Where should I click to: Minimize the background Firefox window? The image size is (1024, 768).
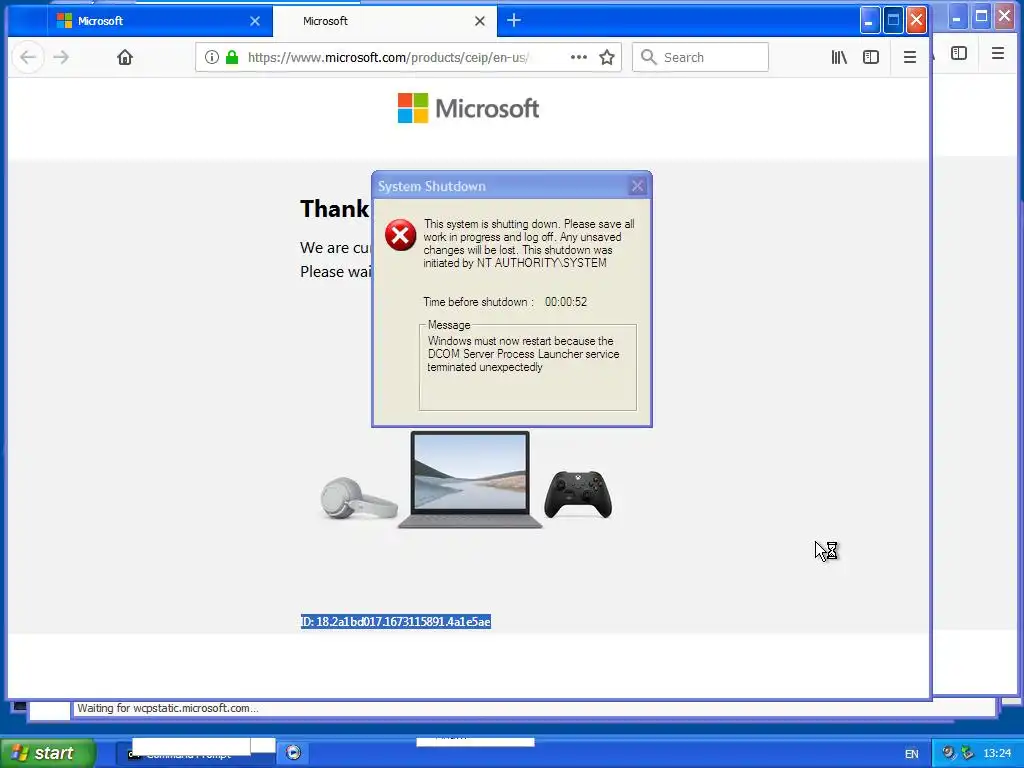(957, 16)
